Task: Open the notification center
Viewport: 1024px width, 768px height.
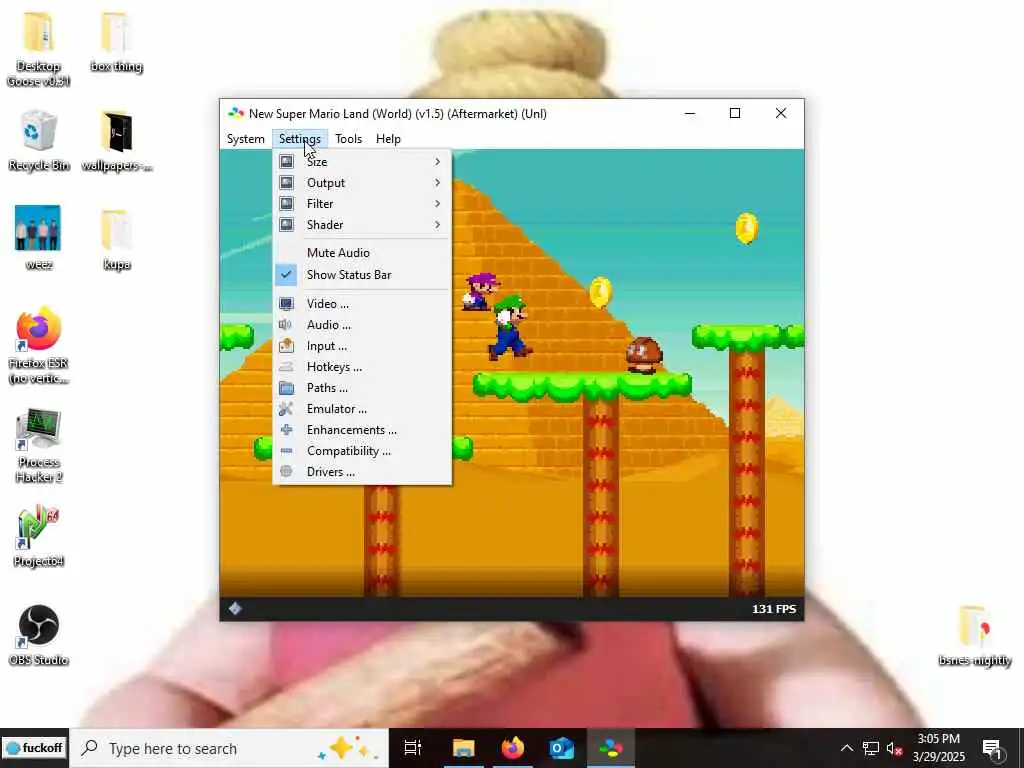Action: tap(992, 748)
